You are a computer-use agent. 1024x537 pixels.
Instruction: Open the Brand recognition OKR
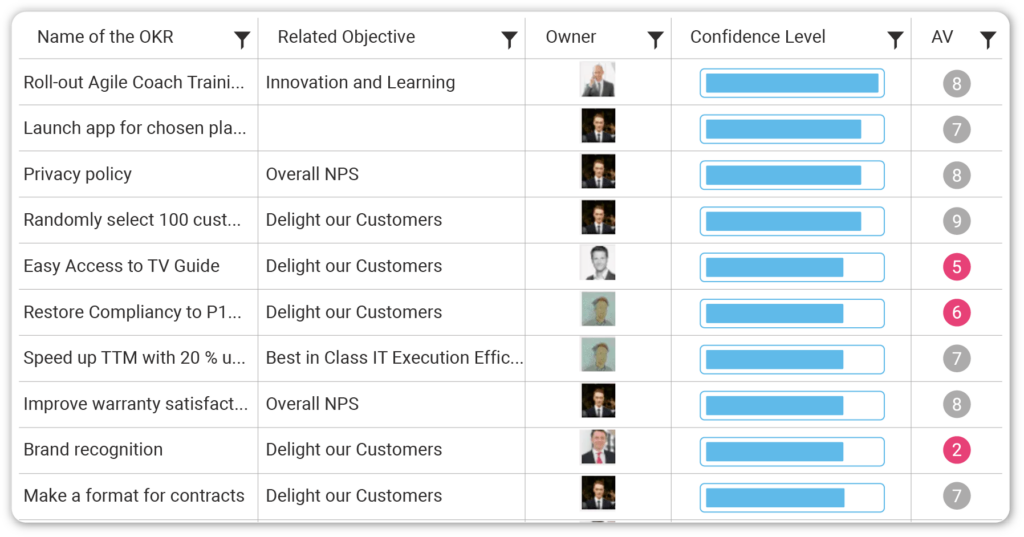coord(93,450)
